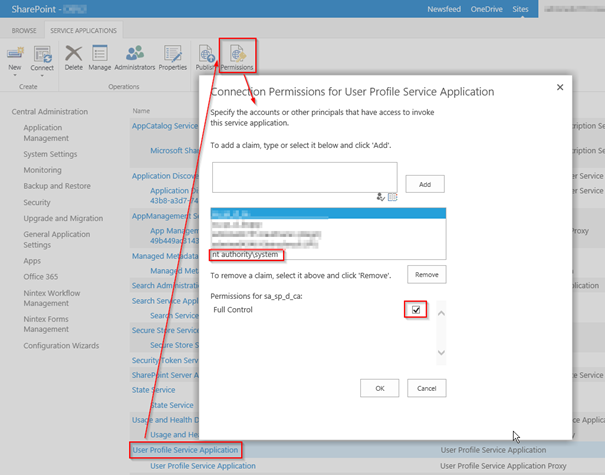605x475 pixels.
Task: Confirm the dialog with OK
Action: 379,388
